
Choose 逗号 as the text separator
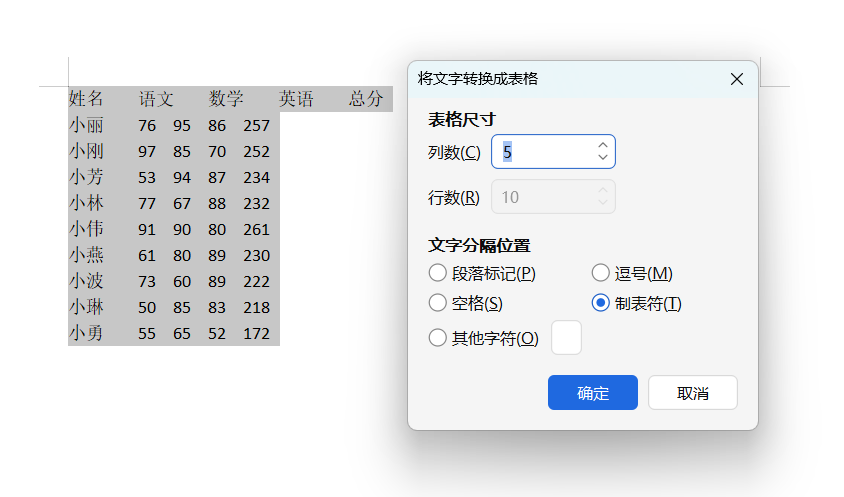(x=601, y=273)
